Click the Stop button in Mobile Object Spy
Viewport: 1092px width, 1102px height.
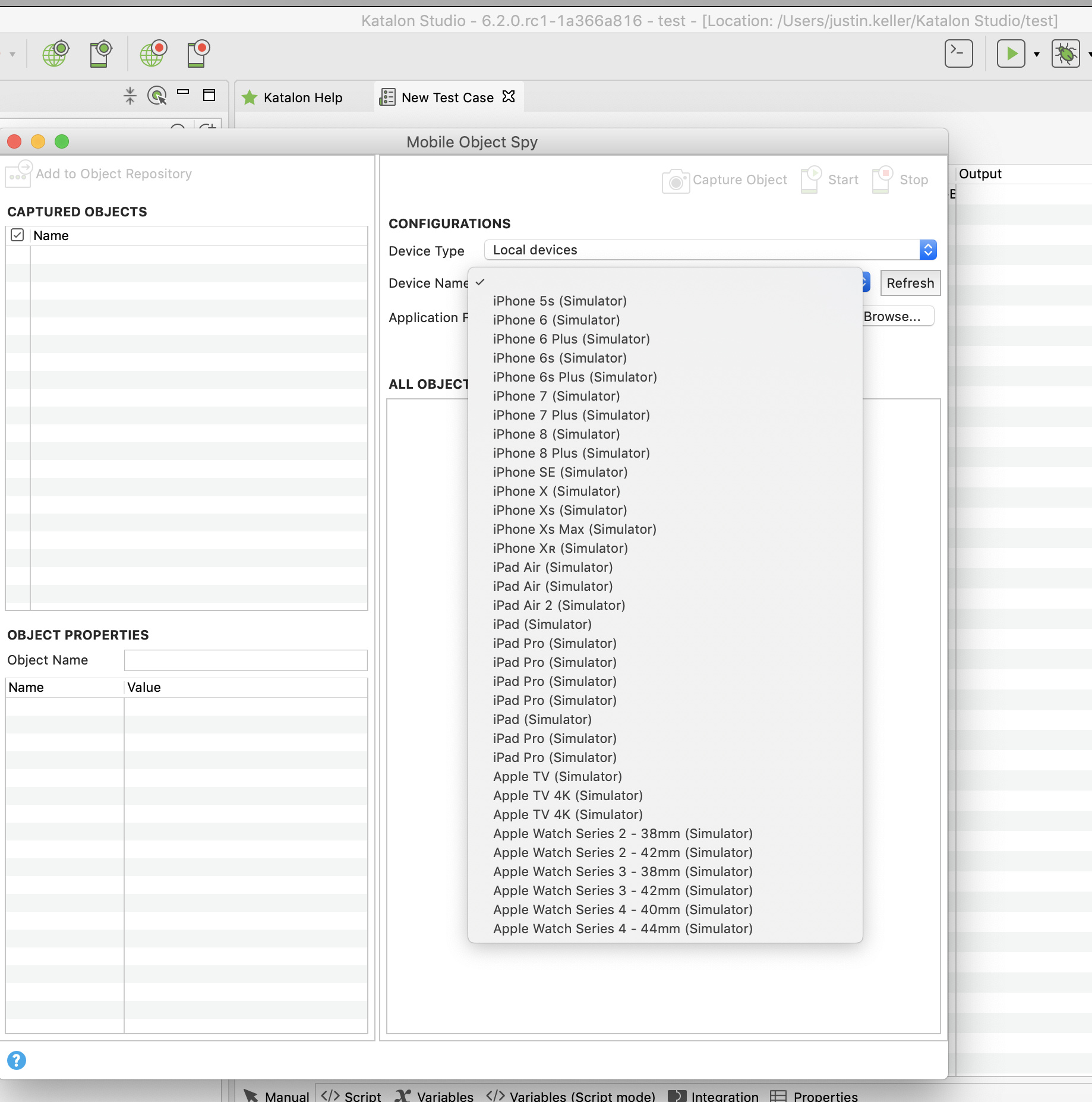click(x=900, y=180)
